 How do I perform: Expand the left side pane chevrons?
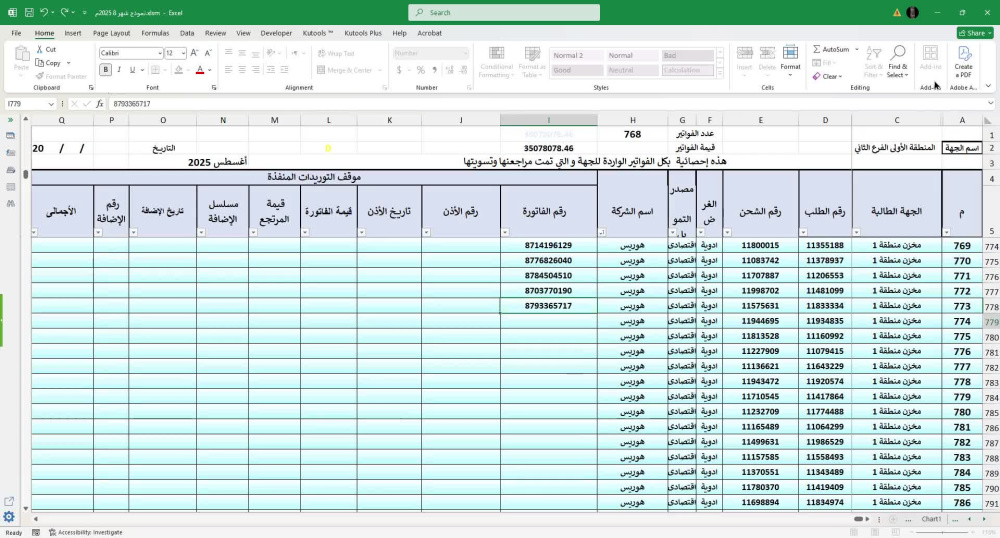(x=10, y=120)
